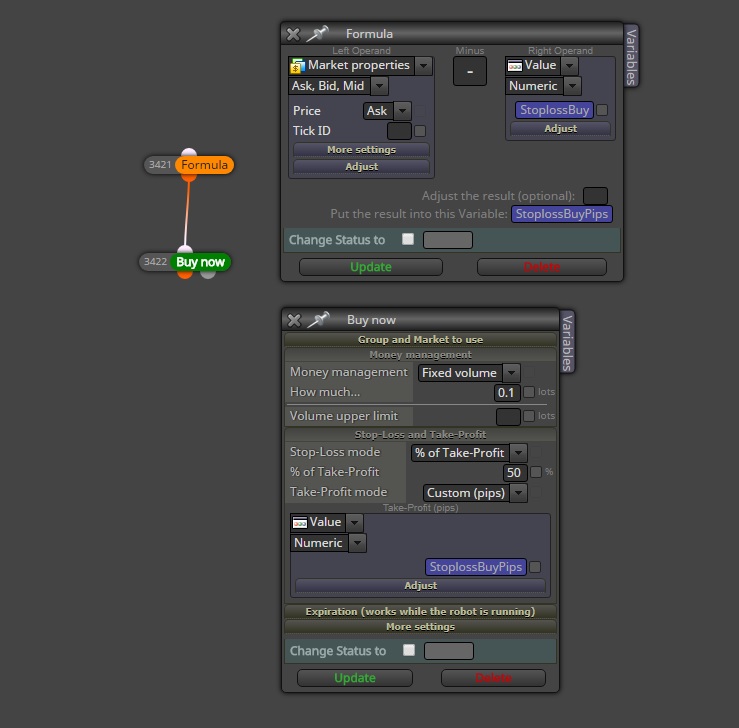
Task: Click the How much 0.1 input field
Action: tap(507, 393)
